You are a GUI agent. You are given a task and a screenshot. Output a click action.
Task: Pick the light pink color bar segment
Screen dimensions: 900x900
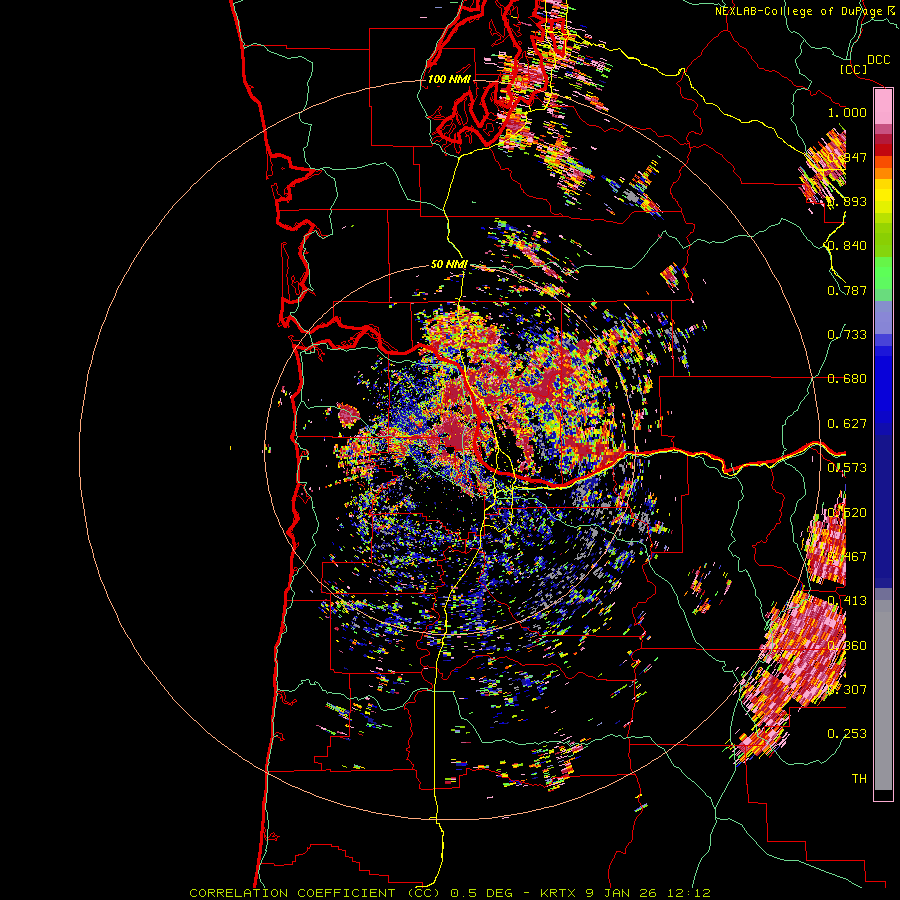coord(883,106)
